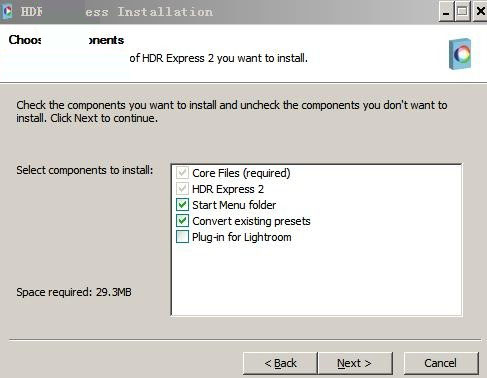Click the HDR Express box logo
Viewport: 487px width, 378px height.
point(460,54)
